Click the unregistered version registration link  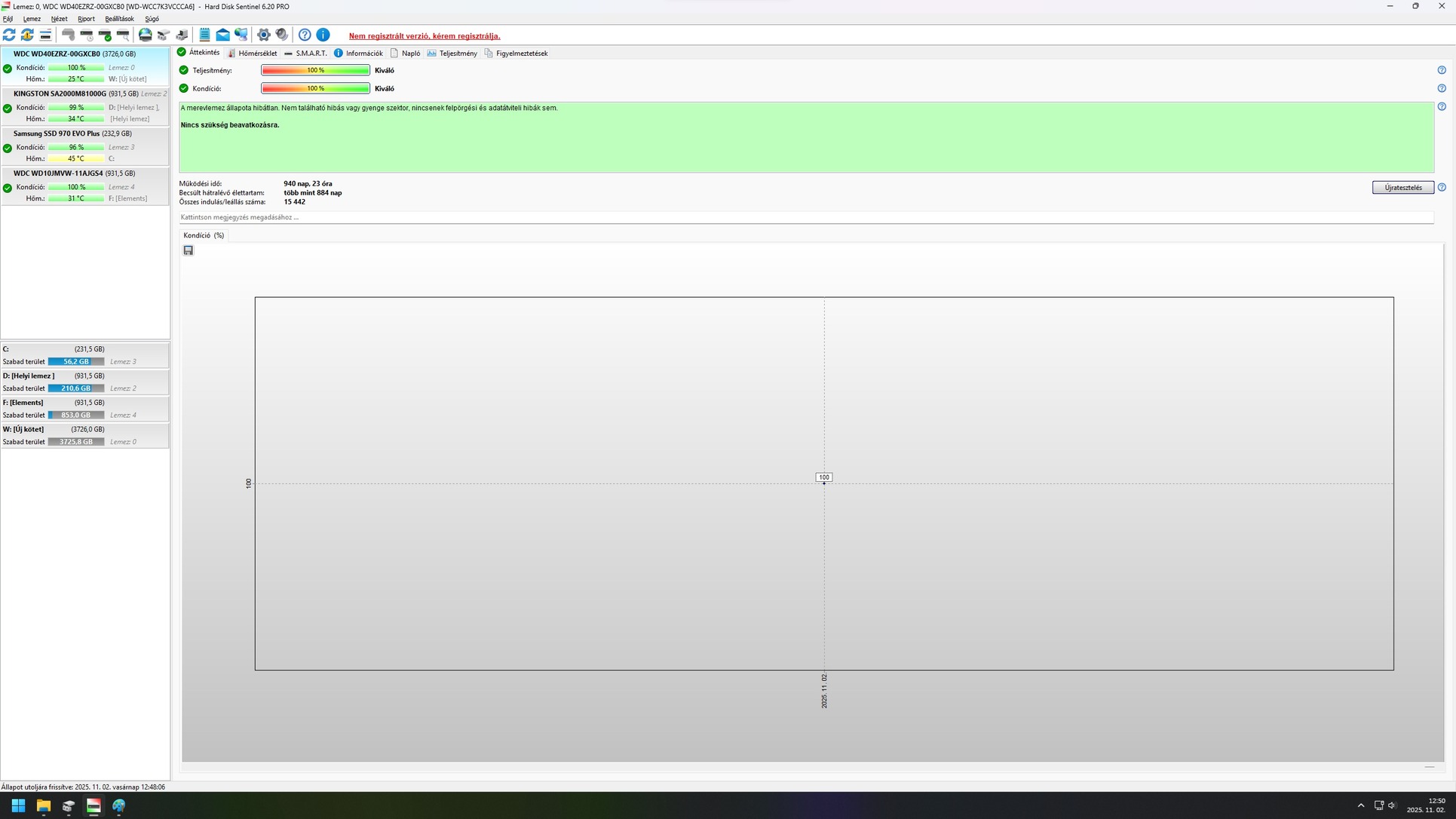(424, 36)
